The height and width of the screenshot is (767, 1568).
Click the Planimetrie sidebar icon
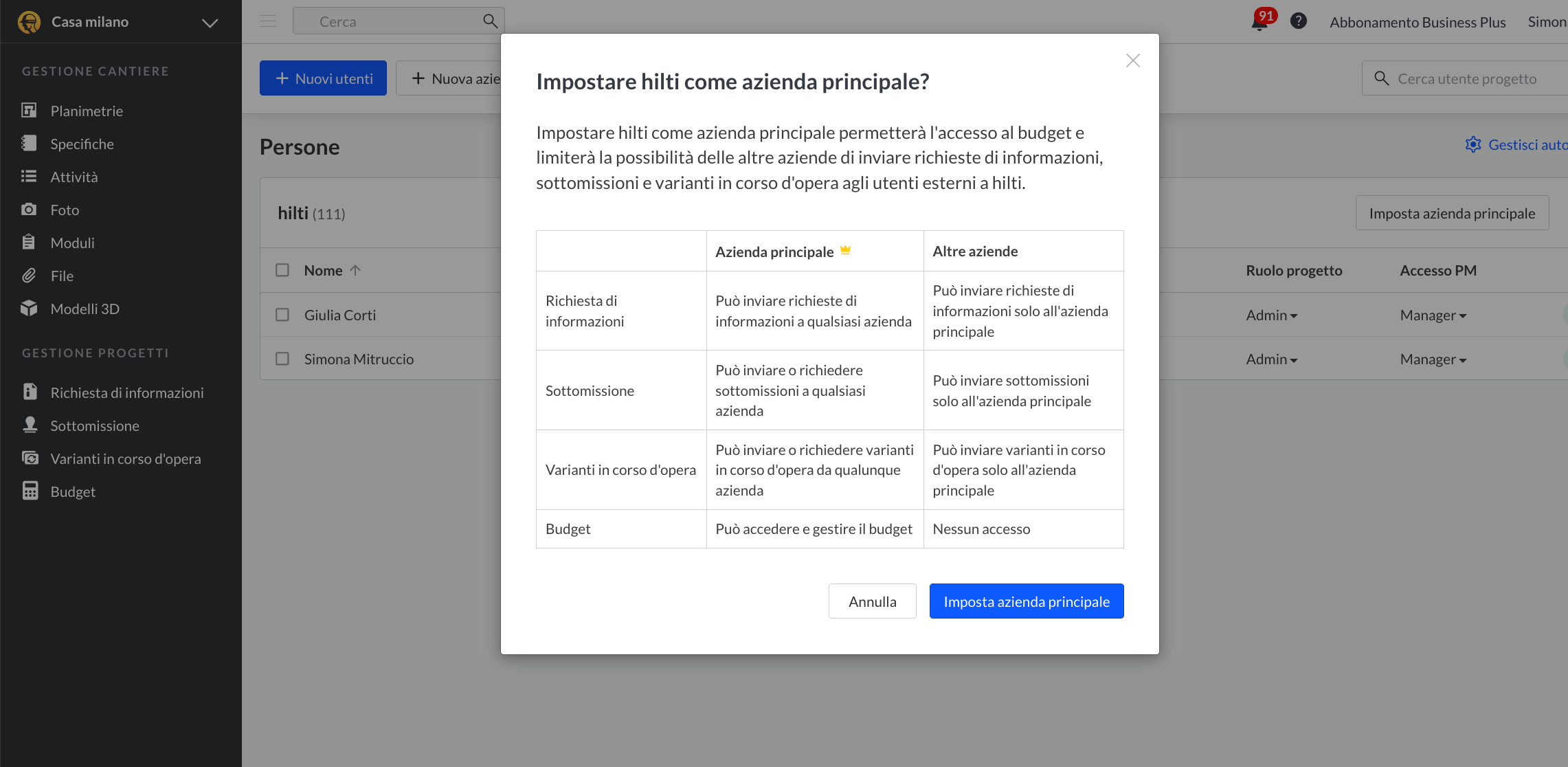(29, 111)
